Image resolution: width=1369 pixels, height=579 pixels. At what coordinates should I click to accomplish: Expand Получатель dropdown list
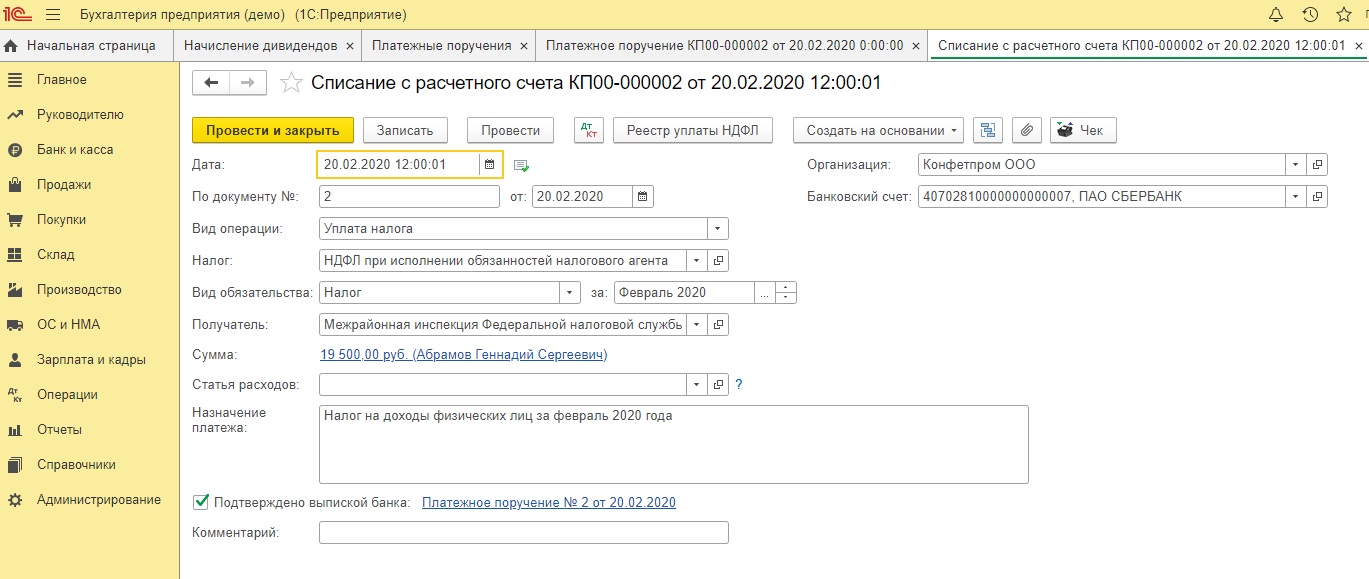coord(696,324)
